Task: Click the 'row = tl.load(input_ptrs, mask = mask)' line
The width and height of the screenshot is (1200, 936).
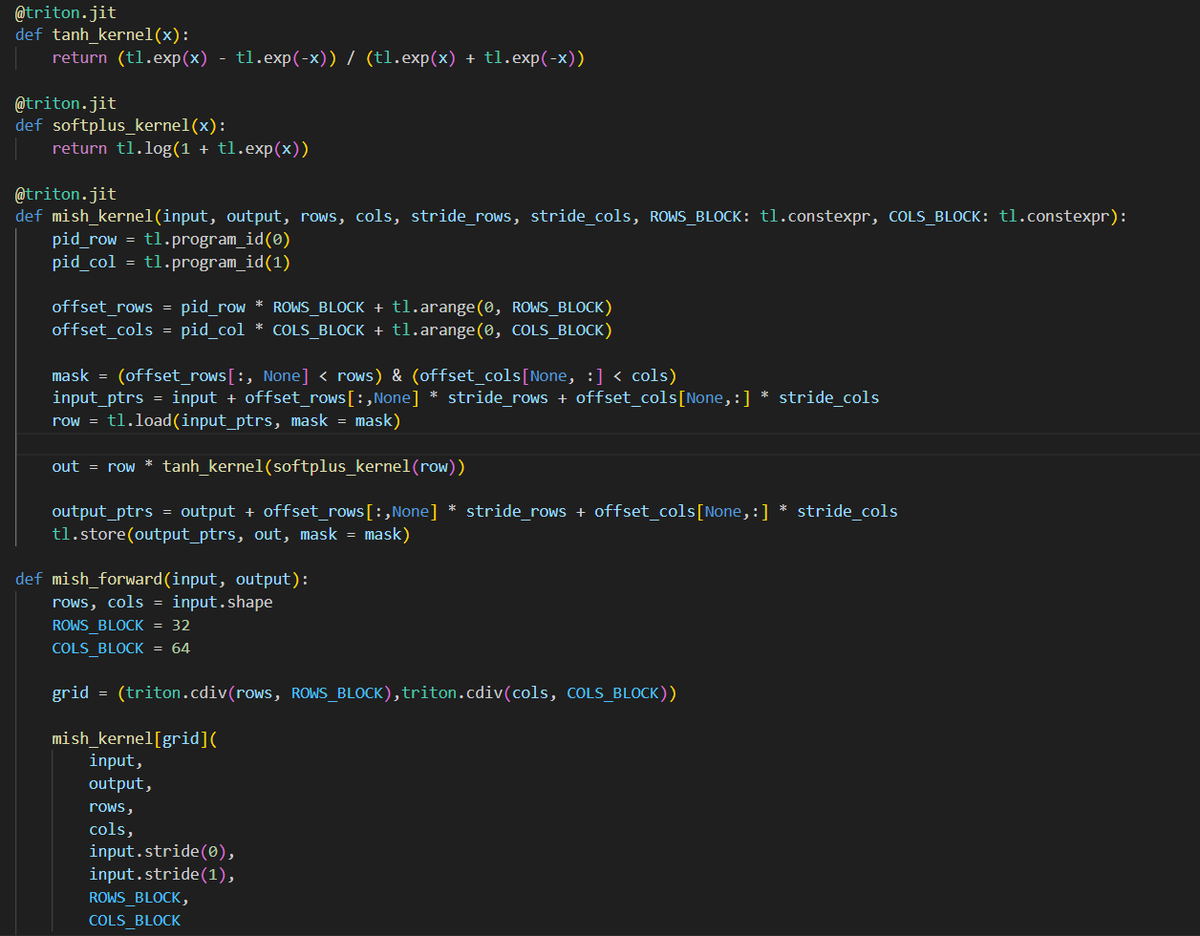Action: pos(226,421)
